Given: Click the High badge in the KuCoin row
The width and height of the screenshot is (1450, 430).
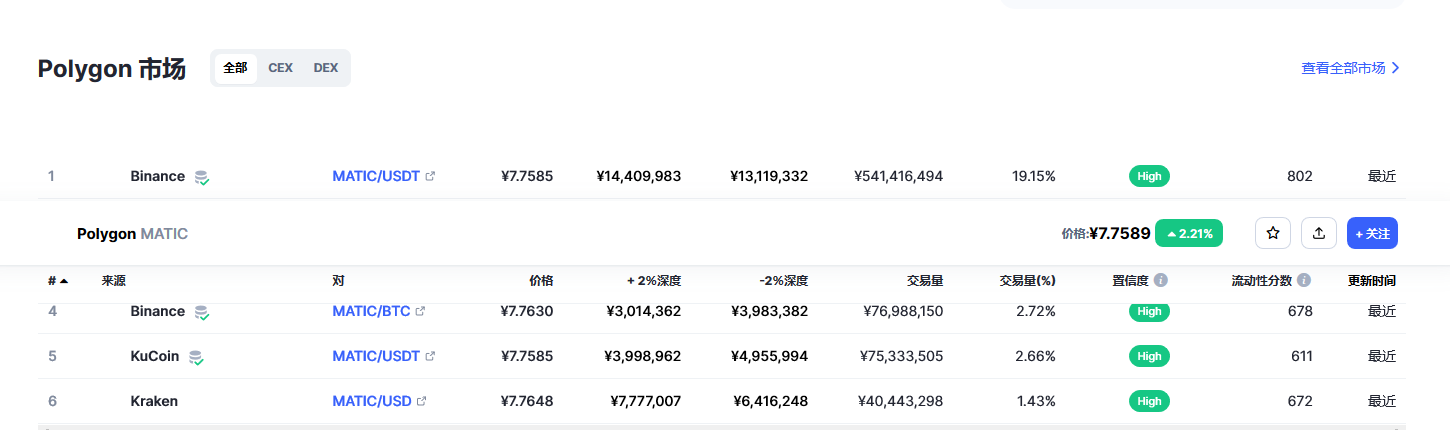Looking at the screenshot, I should (1149, 356).
